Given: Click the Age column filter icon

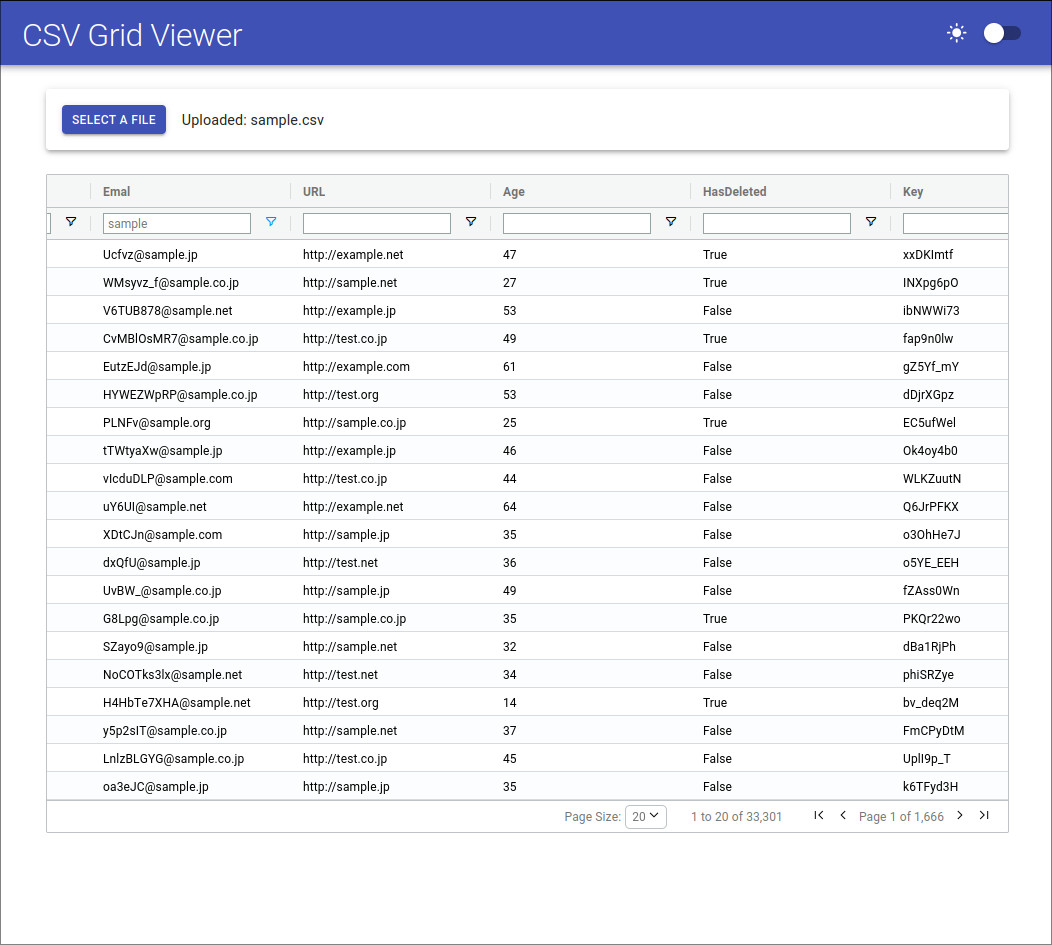Looking at the screenshot, I should (671, 222).
